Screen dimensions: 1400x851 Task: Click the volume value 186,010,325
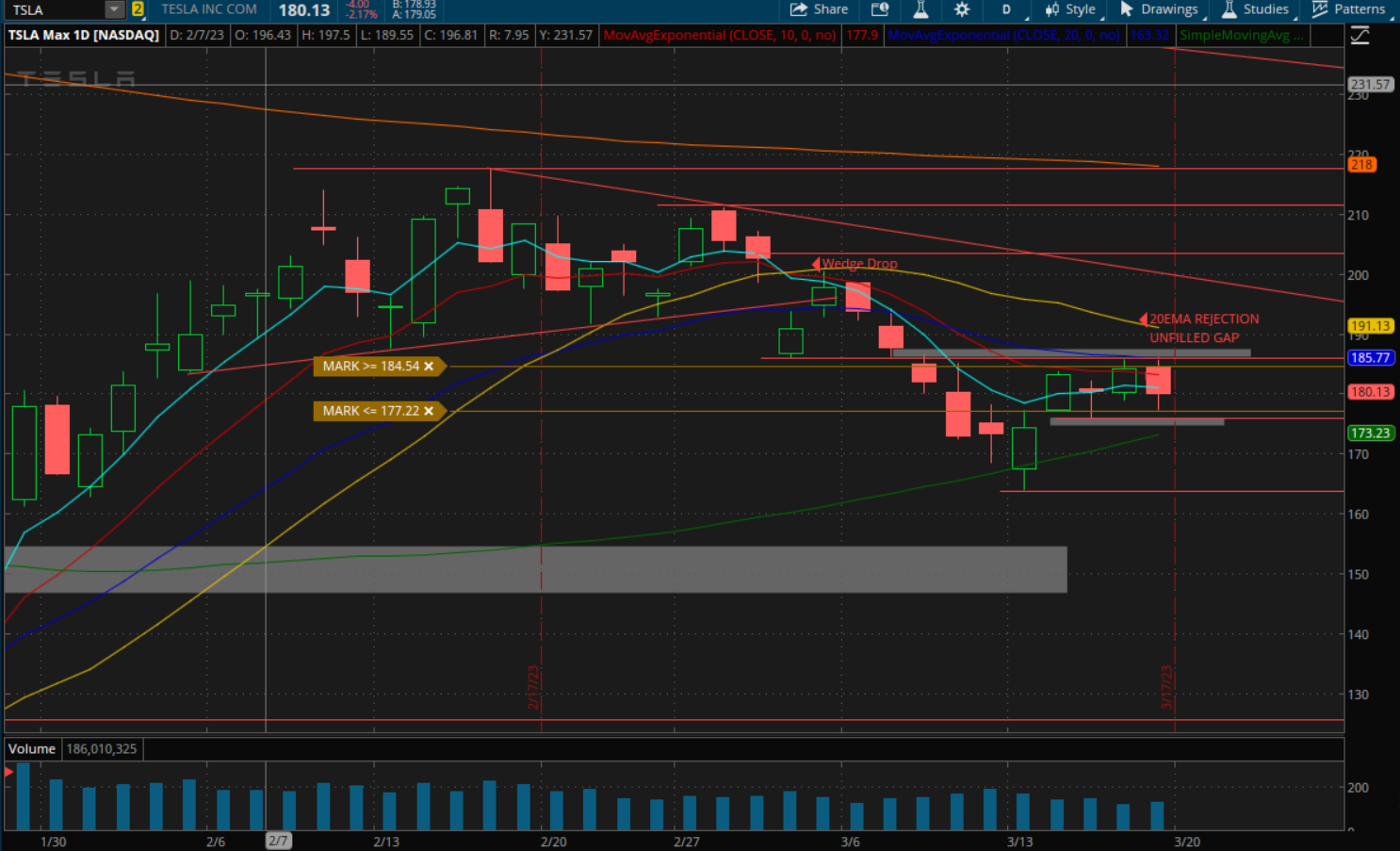[102, 749]
